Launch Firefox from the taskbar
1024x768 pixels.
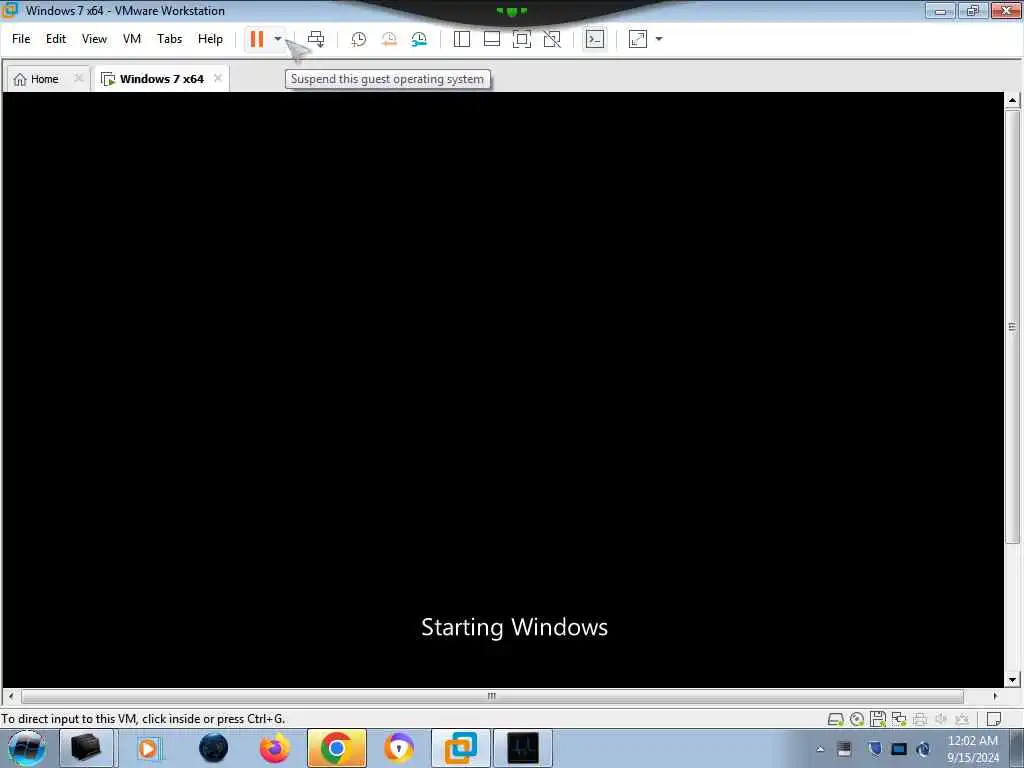coord(275,748)
